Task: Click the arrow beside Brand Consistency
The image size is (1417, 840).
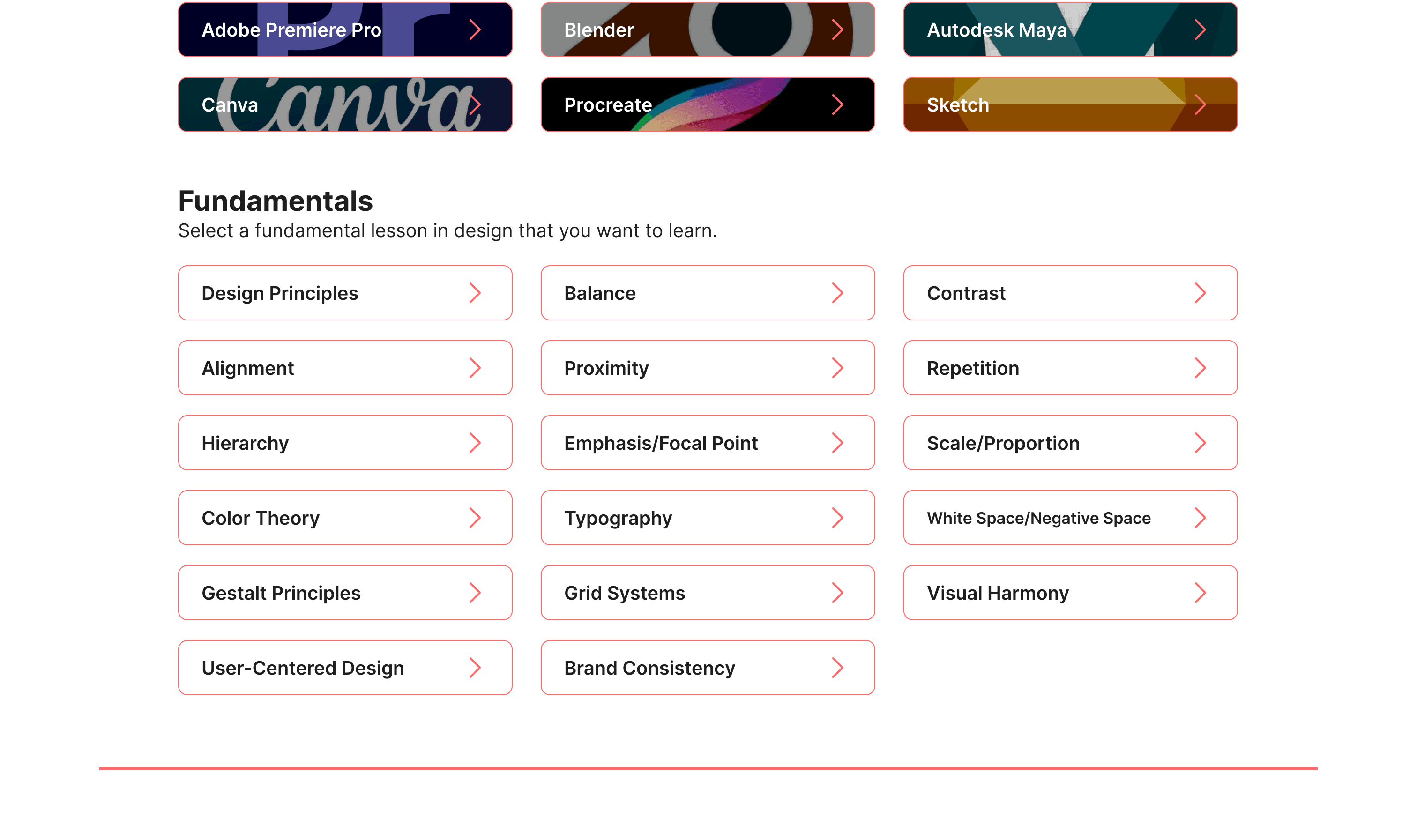Action: point(837,668)
